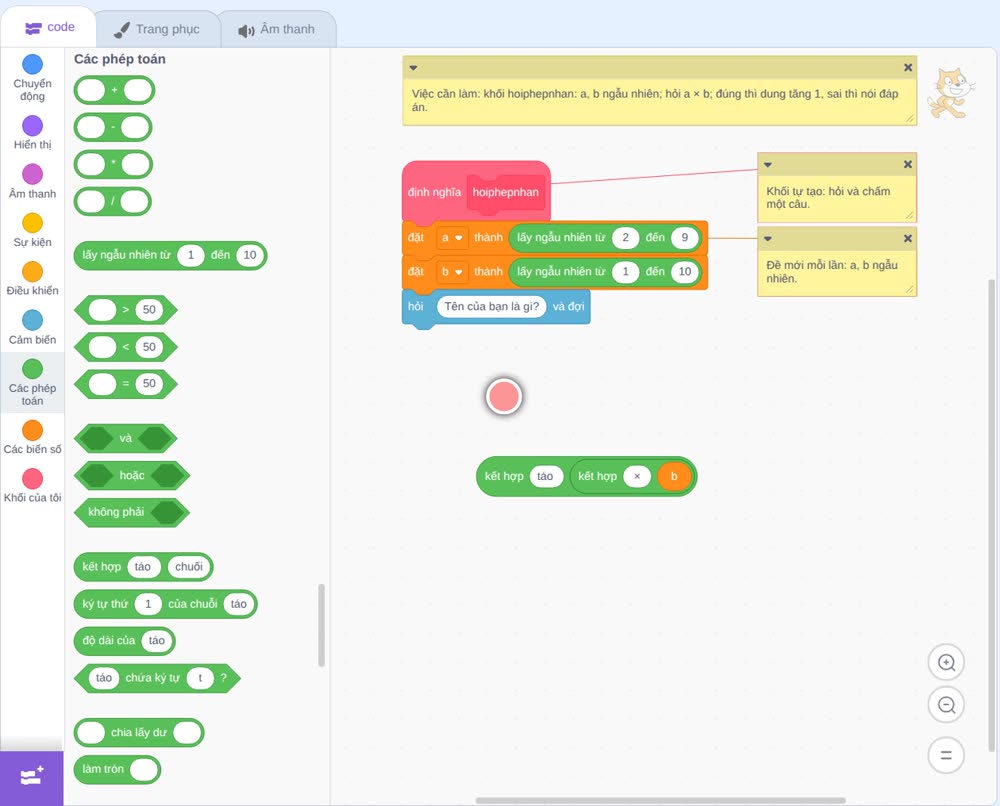
Task: Reset workspace zoom to default
Action: (x=946, y=756)
